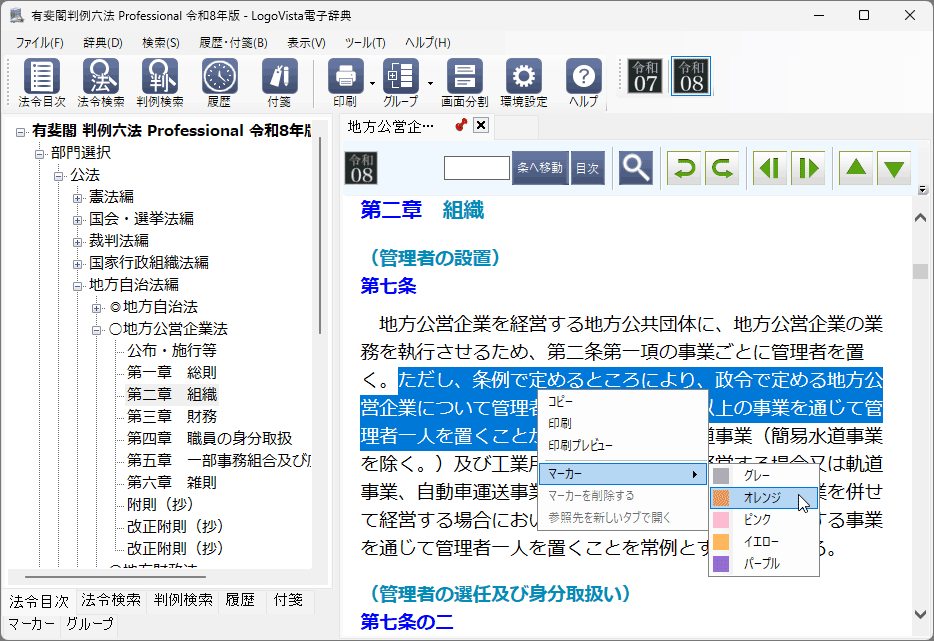Click the green up arrow button
The width and height of the screenshot is (934, 641).
click(855, 168)
